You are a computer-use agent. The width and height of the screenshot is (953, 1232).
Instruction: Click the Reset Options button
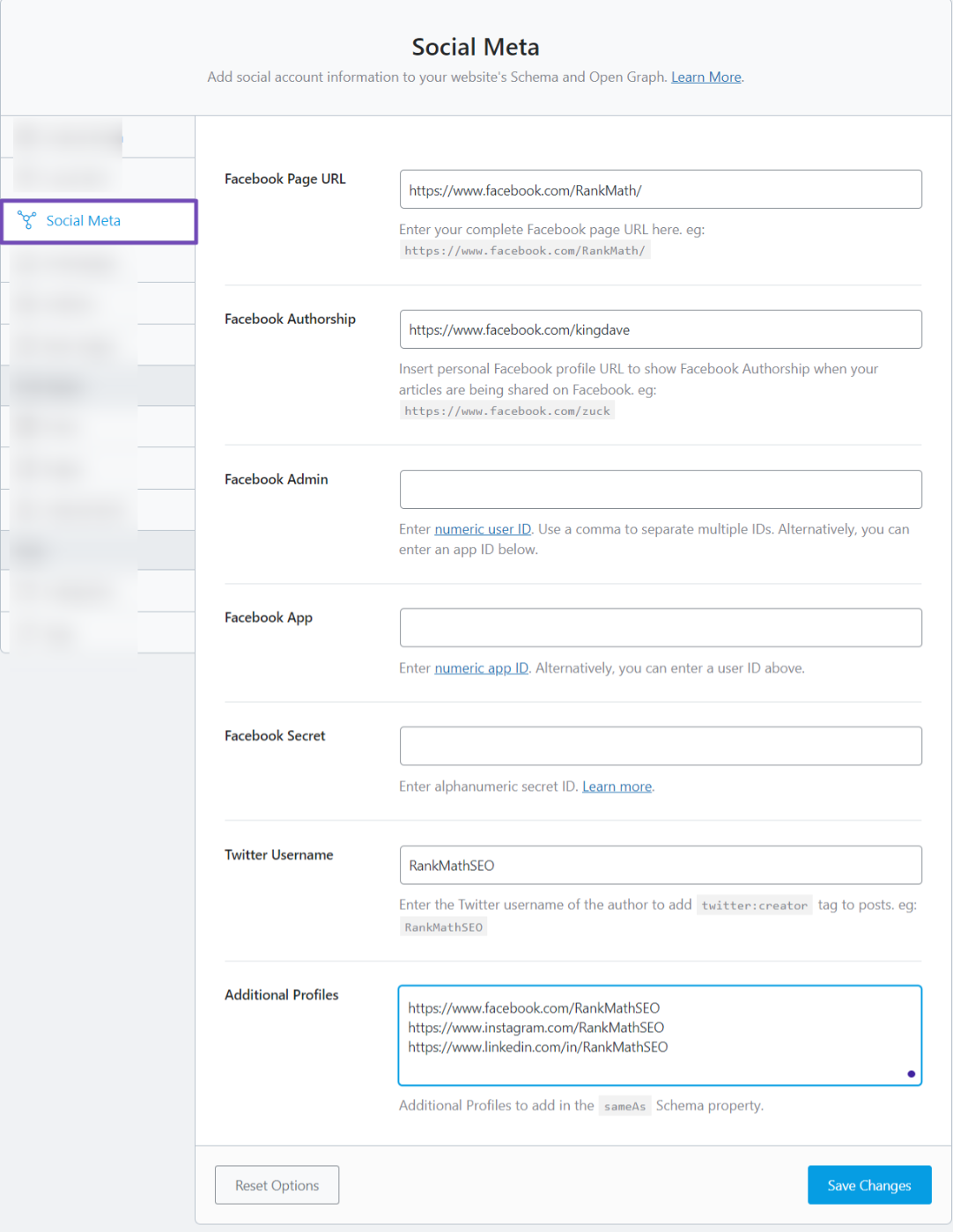pyautogui.click(x=277, y=1185)
